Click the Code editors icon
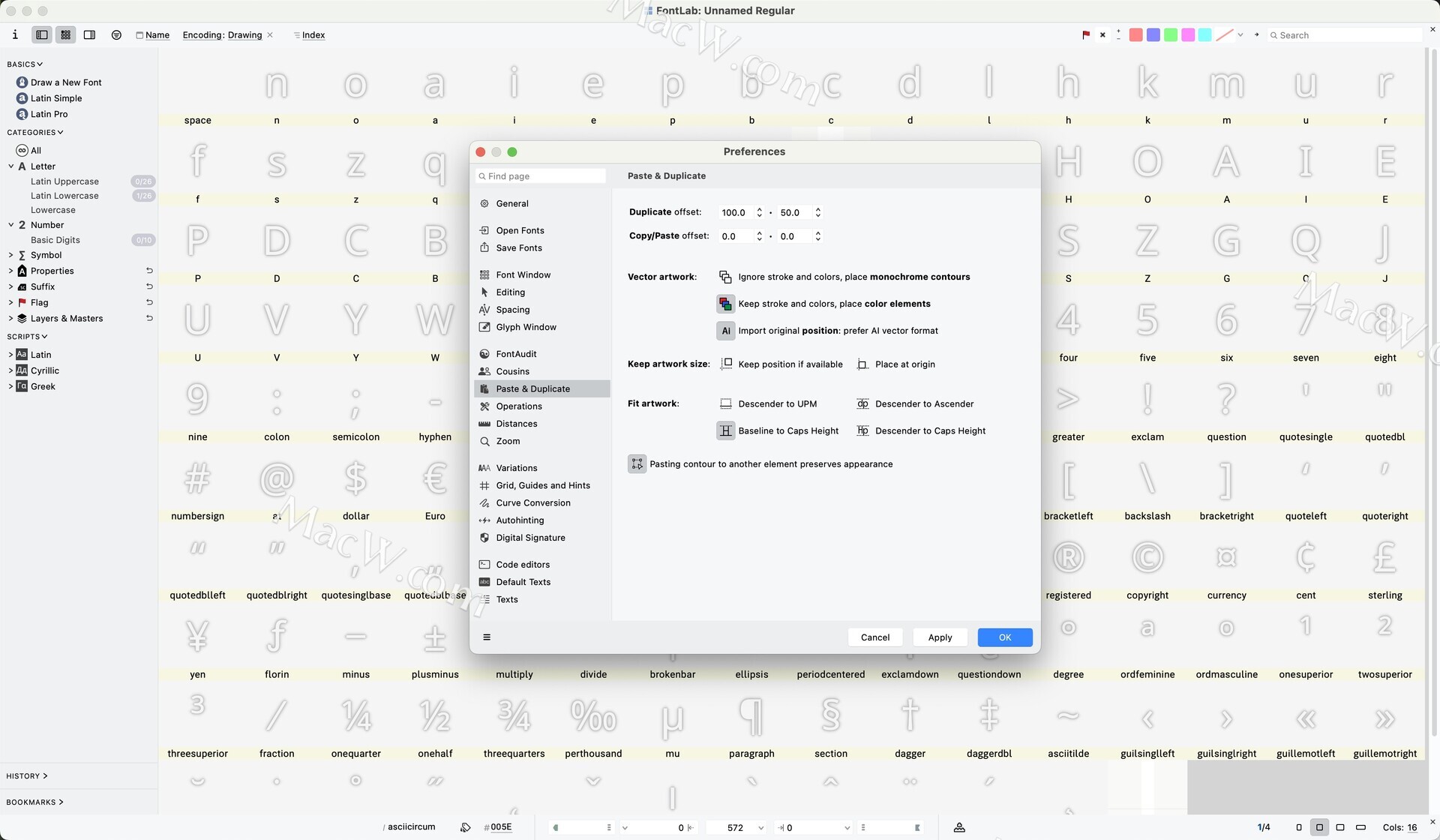Viewport: 1440px width, 840px height. click(x=484, y=565)
